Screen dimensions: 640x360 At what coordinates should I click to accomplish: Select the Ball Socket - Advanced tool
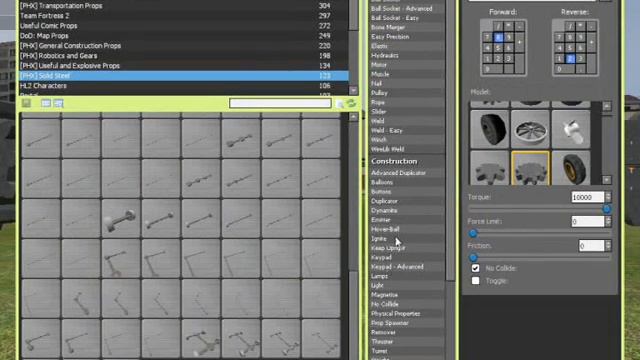click(x=407, y=9)
